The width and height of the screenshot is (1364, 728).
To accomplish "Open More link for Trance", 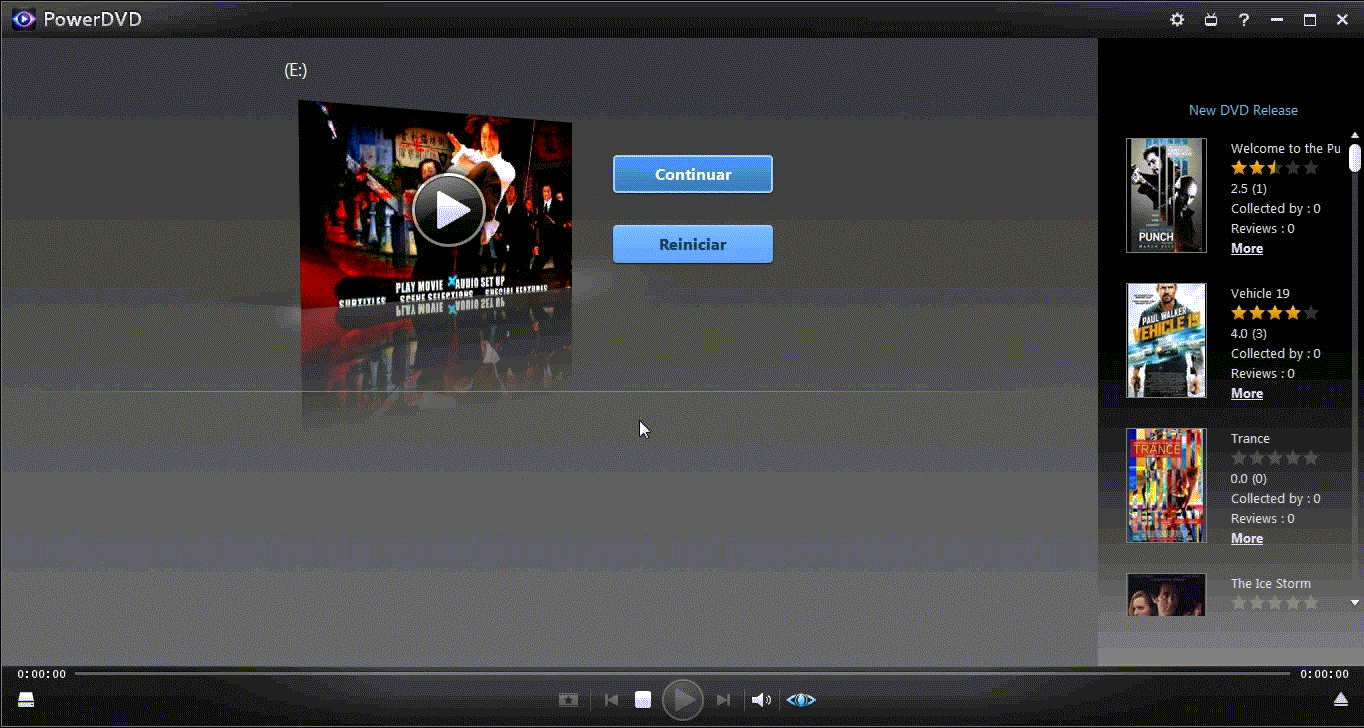I will pos(1247,538).
